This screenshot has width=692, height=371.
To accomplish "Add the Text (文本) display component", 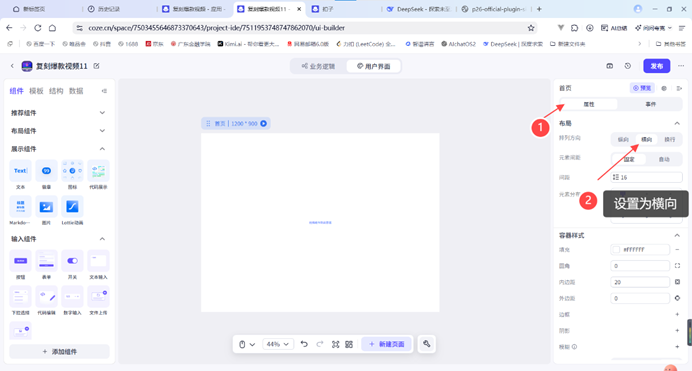I will pyautogui.click(x=20, y=171).
